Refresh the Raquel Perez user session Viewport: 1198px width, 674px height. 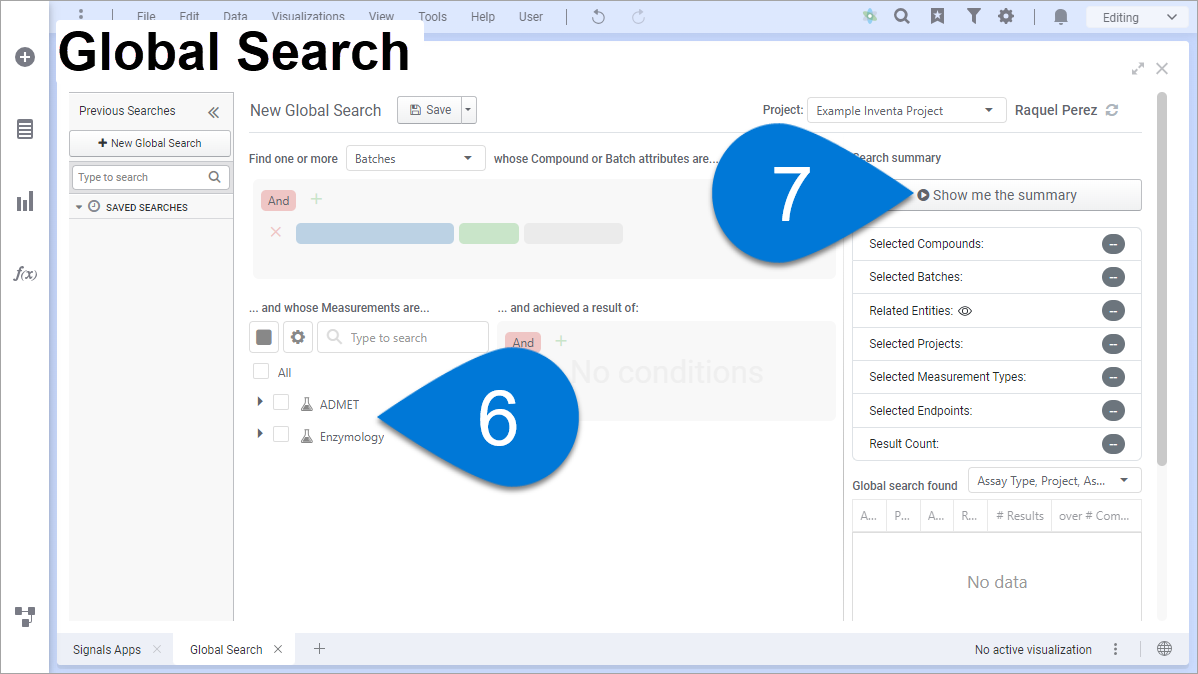(x=1112, y=110)
